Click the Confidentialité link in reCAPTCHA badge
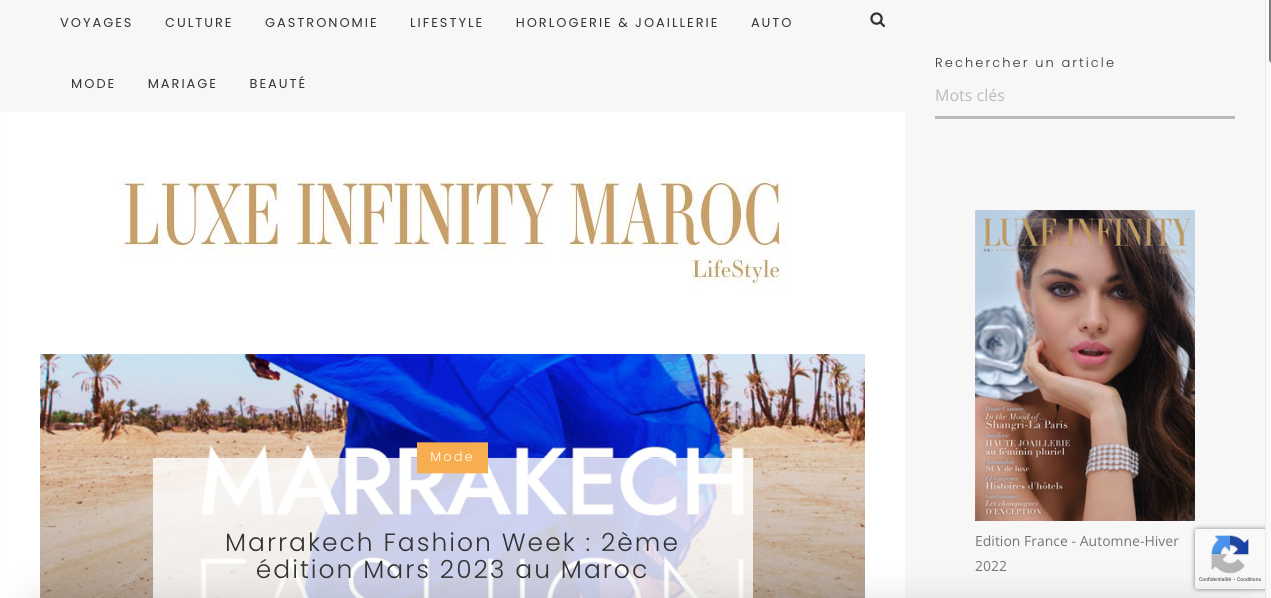Image resolution: width=1271 pixels, height=598 pixels. pyautogui.click(x=1213, y=579)
